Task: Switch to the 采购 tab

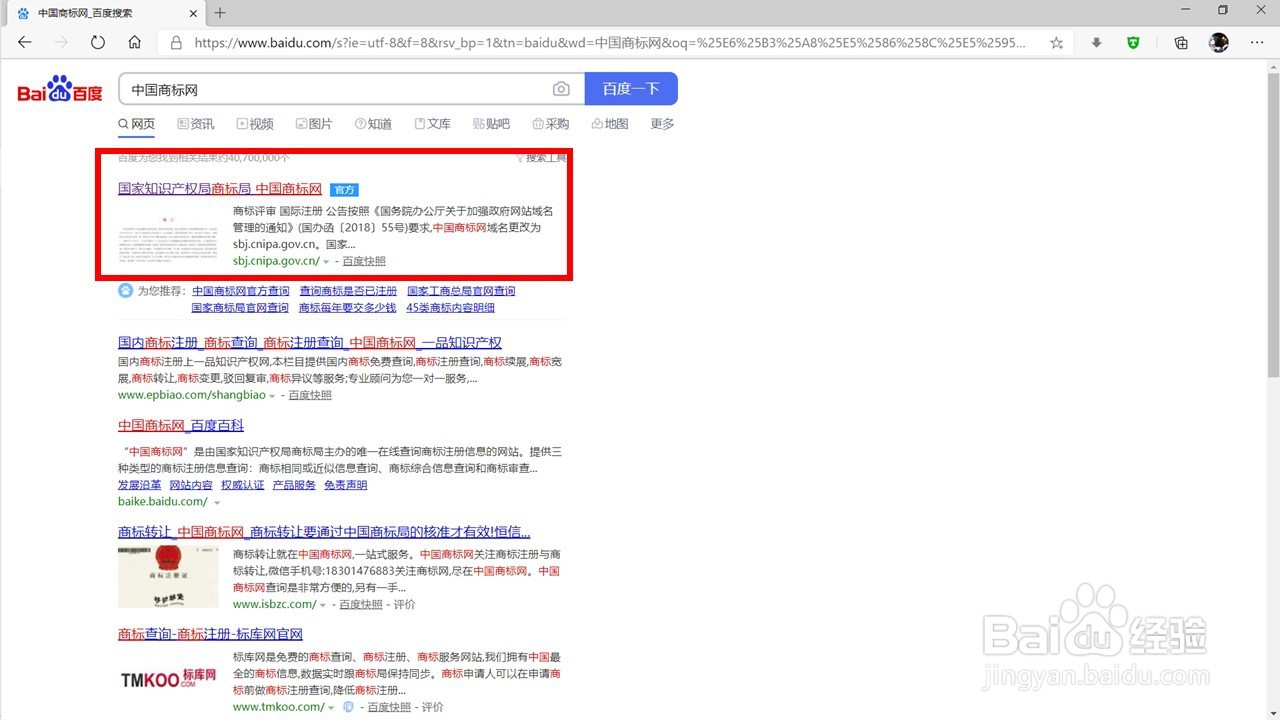Action: 551,124
